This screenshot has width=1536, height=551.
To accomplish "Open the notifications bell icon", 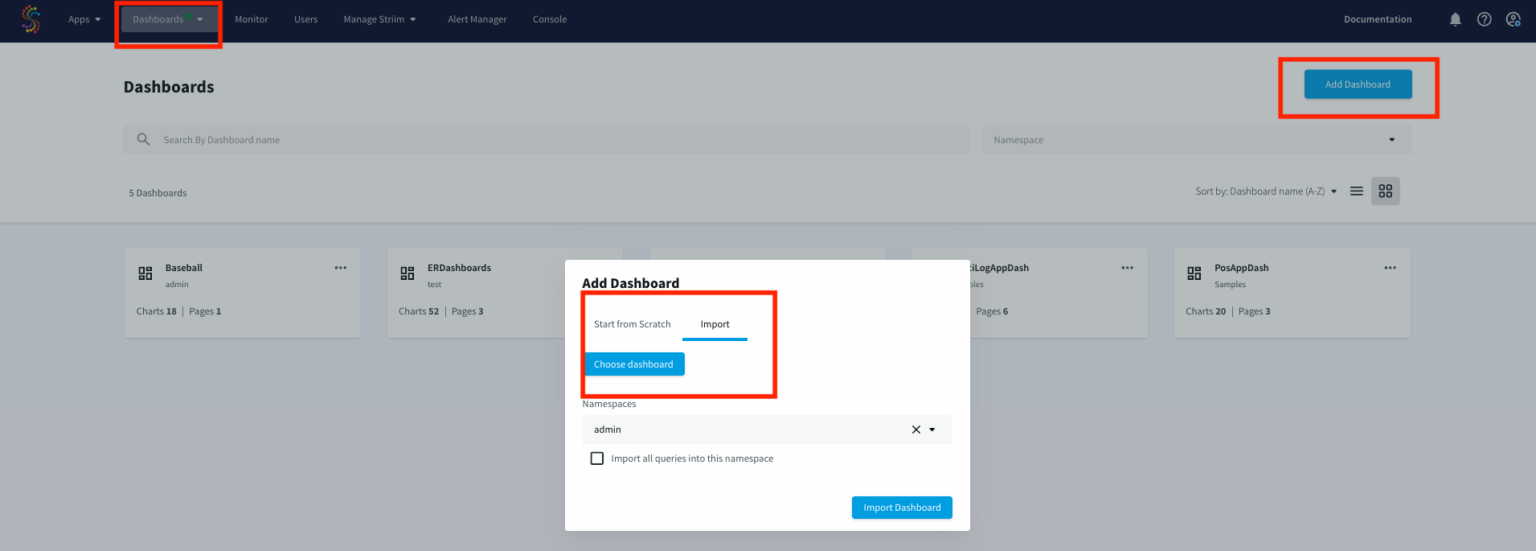I will click(1455, 19).
